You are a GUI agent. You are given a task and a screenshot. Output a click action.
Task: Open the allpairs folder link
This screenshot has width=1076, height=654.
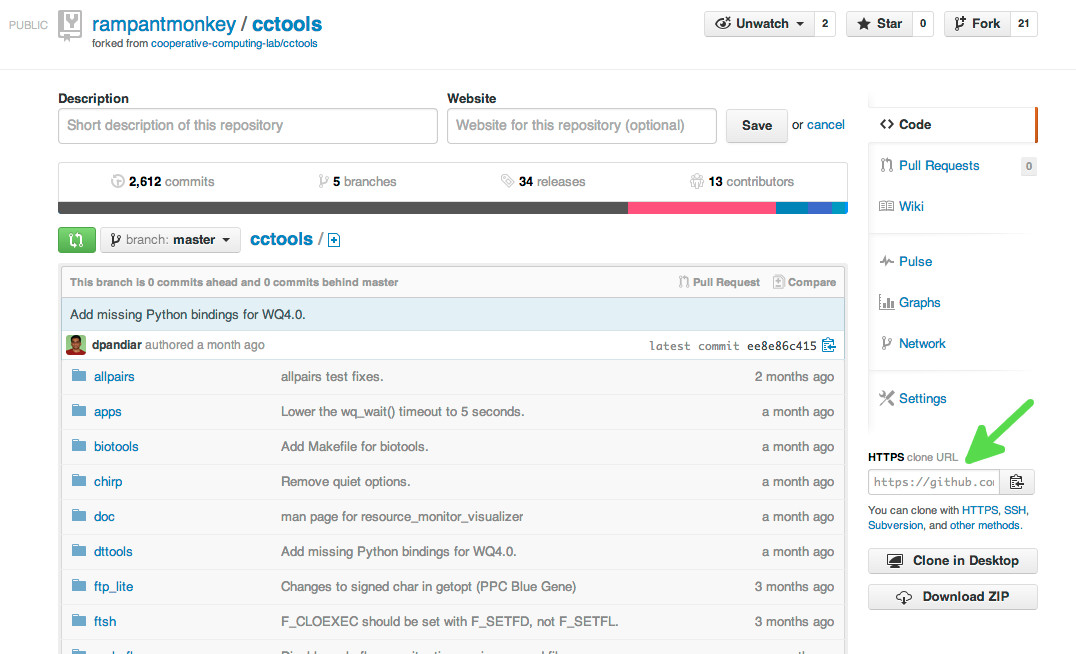click(x=114, y=377)
